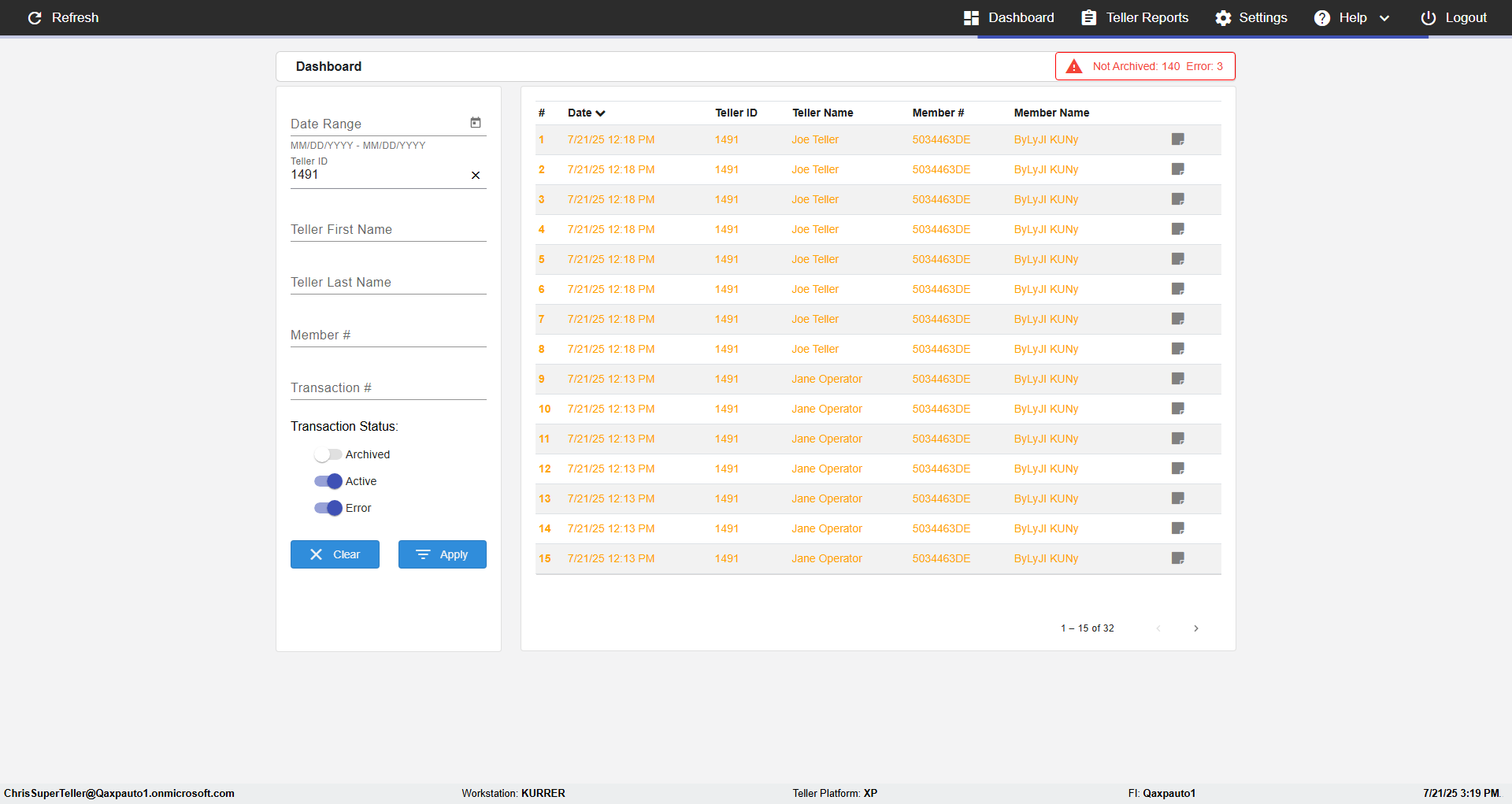Screen dimensions: 1512x804
Task: Open note icon for row 3
Action: coord(1178,199)
